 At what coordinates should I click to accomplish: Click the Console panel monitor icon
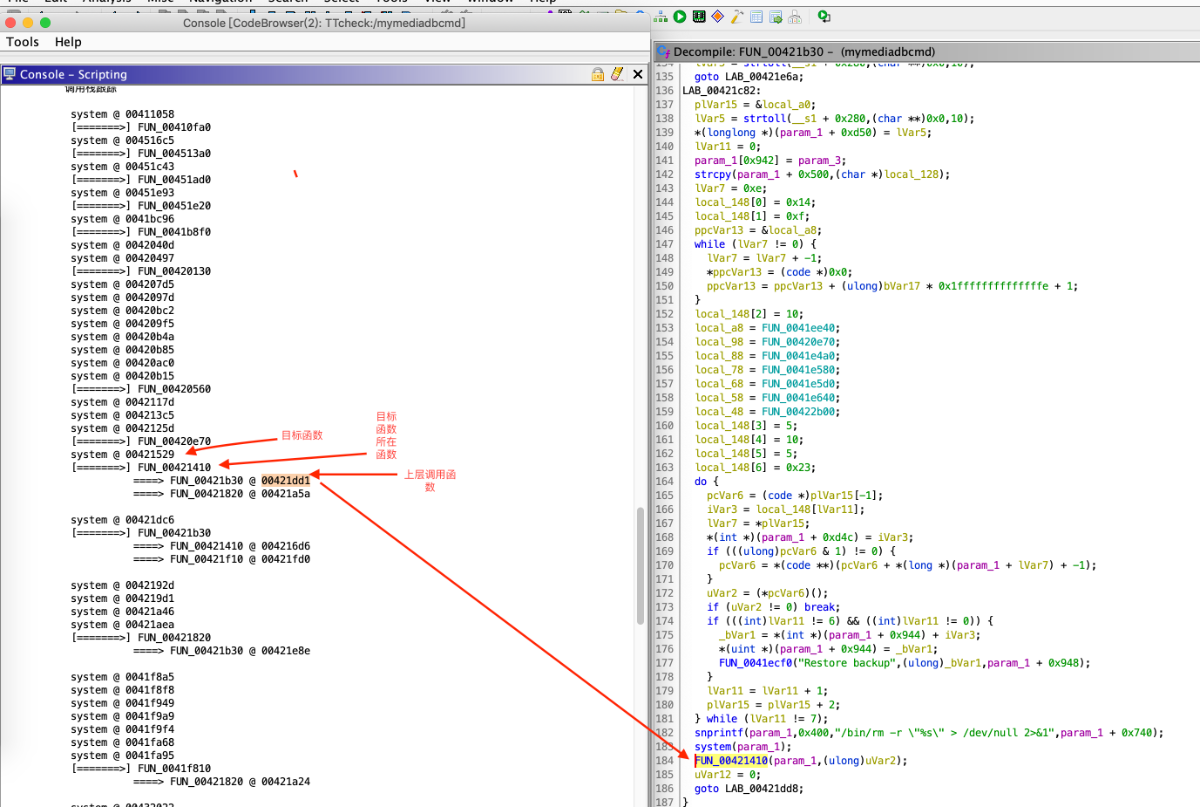coord(9,74)
